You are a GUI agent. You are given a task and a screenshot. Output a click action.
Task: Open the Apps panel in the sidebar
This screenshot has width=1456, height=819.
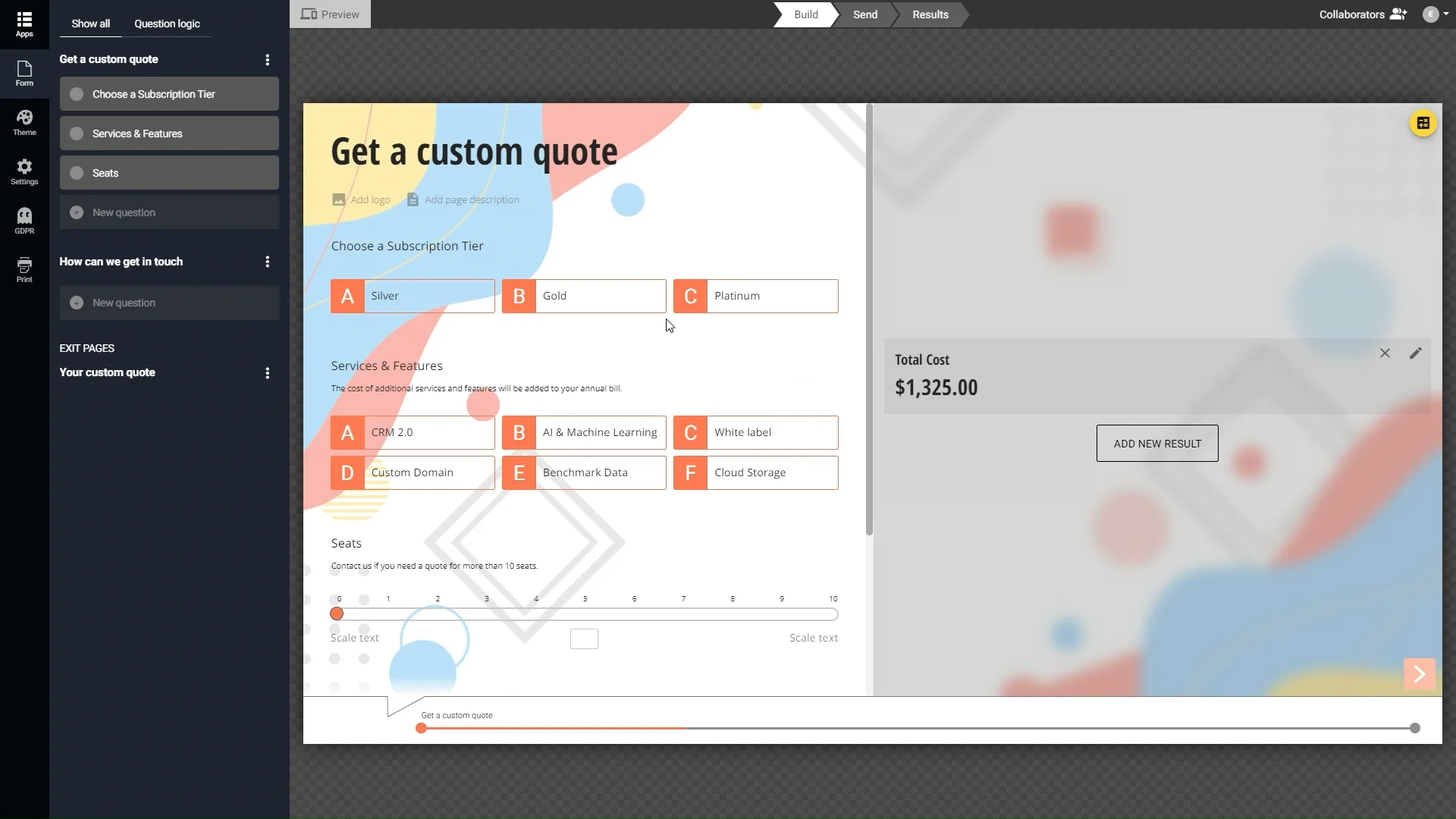coord(24,24)
